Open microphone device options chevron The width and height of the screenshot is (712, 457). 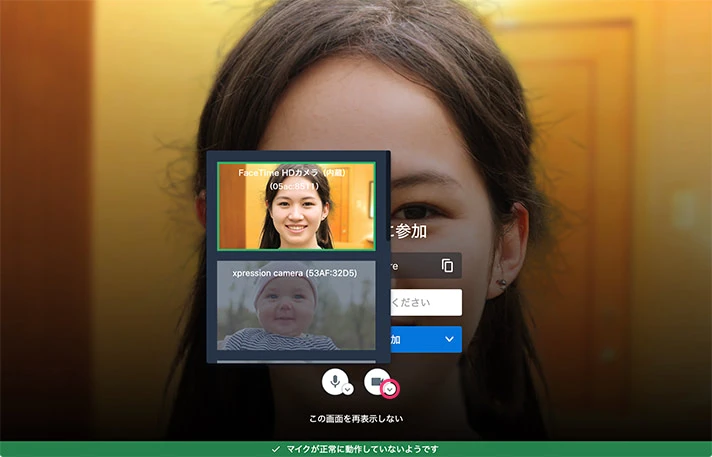[x=348, y=389]
